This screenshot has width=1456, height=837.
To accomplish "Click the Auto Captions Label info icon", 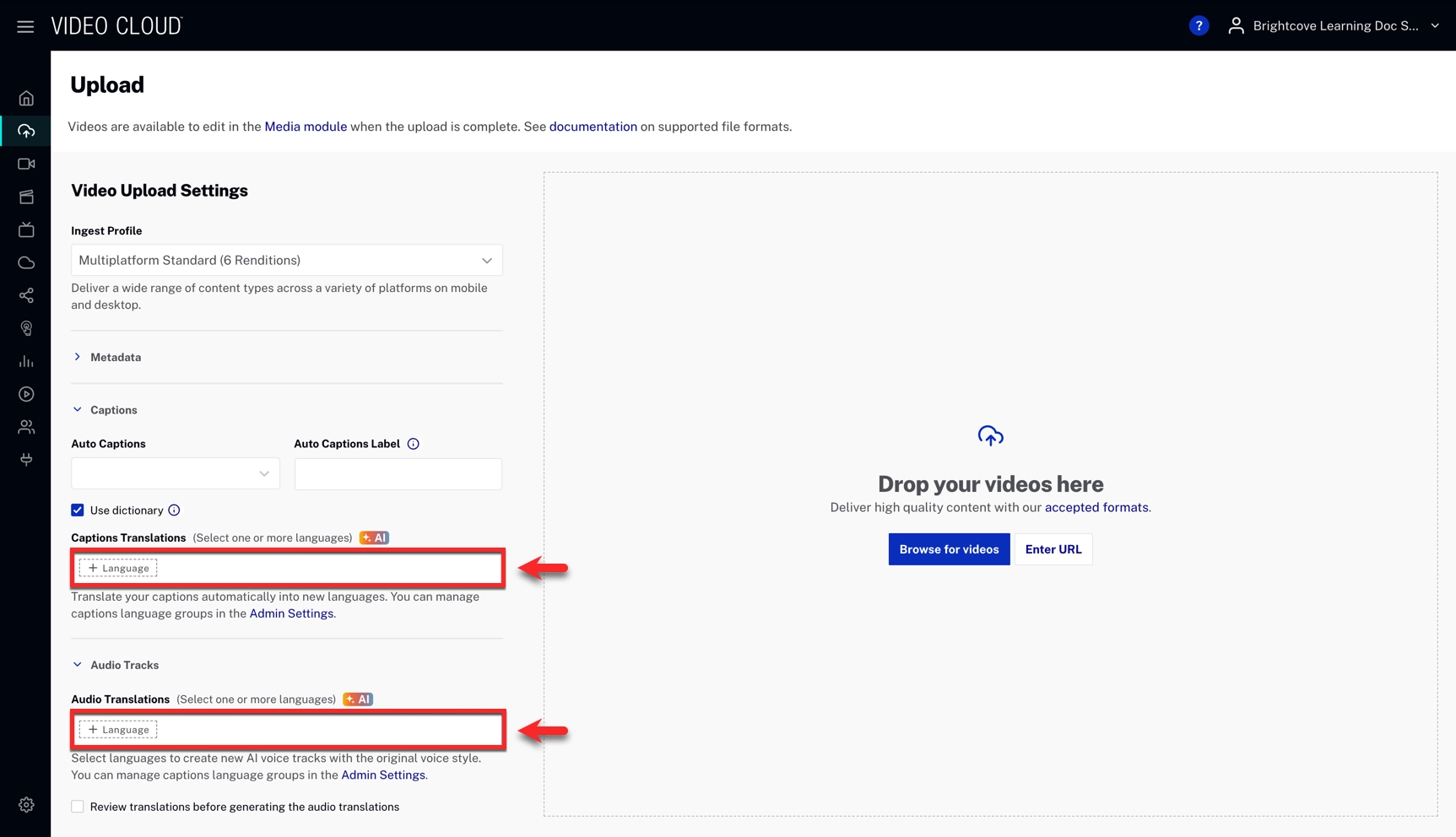I will click(413, 444).
